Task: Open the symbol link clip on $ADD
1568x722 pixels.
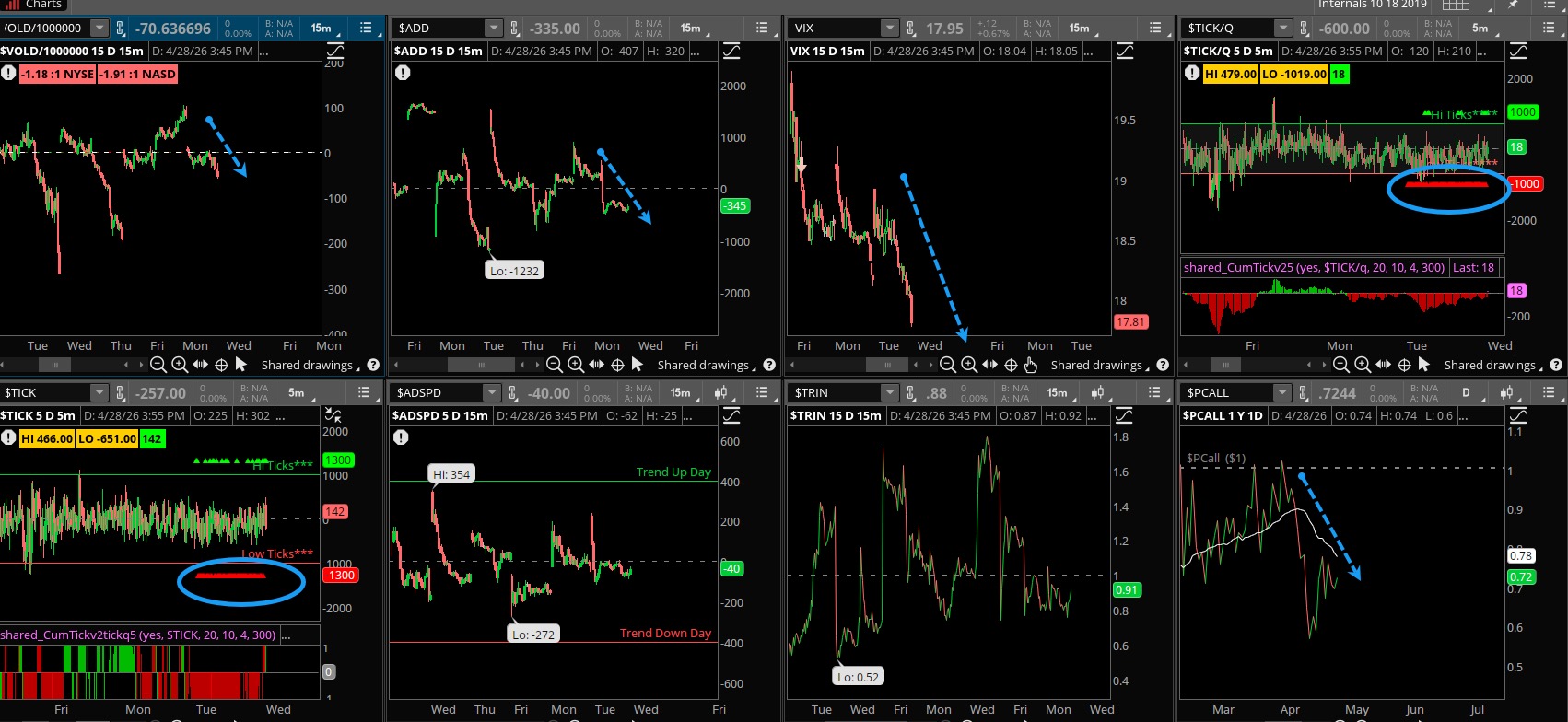Action: tap(514, 29)
